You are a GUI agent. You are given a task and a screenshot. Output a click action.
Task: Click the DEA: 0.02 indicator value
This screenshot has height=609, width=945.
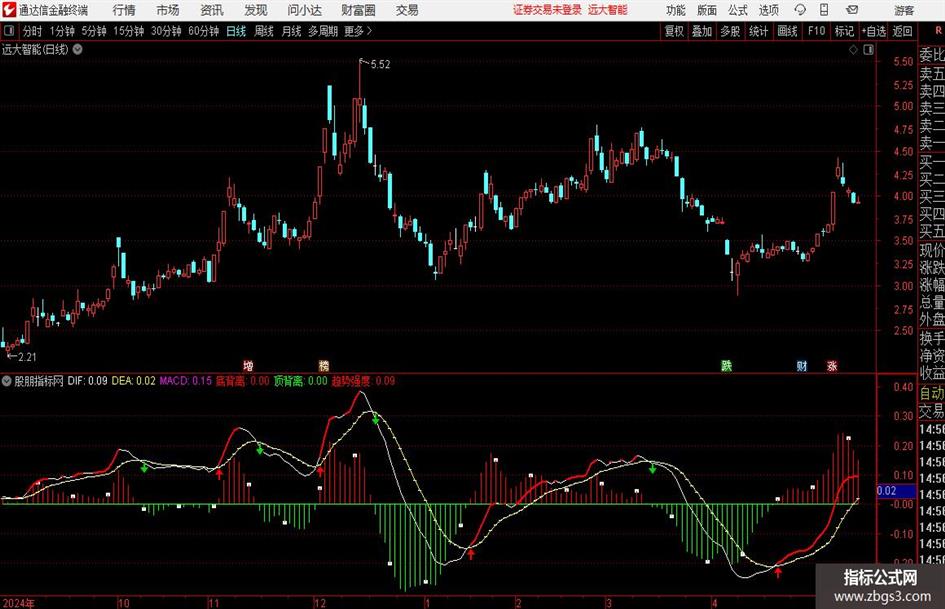(x=133, y=381)
